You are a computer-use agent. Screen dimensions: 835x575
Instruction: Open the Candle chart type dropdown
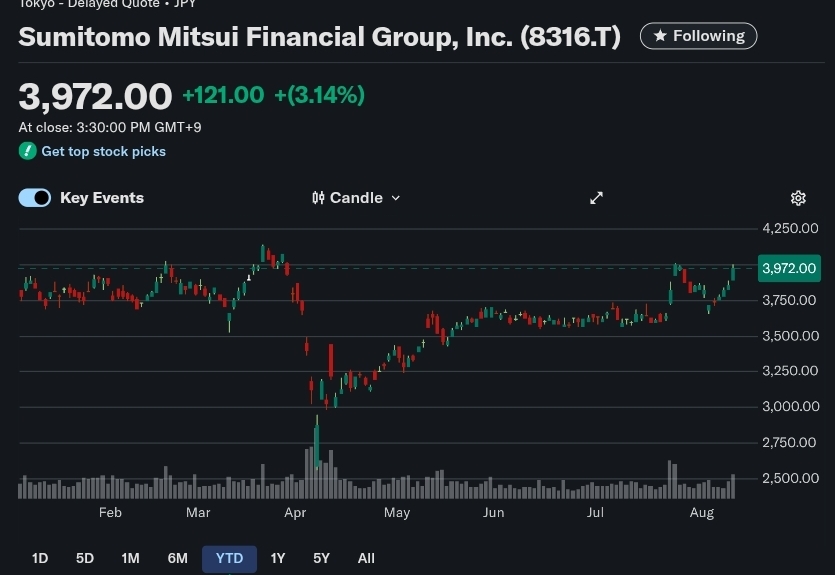point(356,198)
